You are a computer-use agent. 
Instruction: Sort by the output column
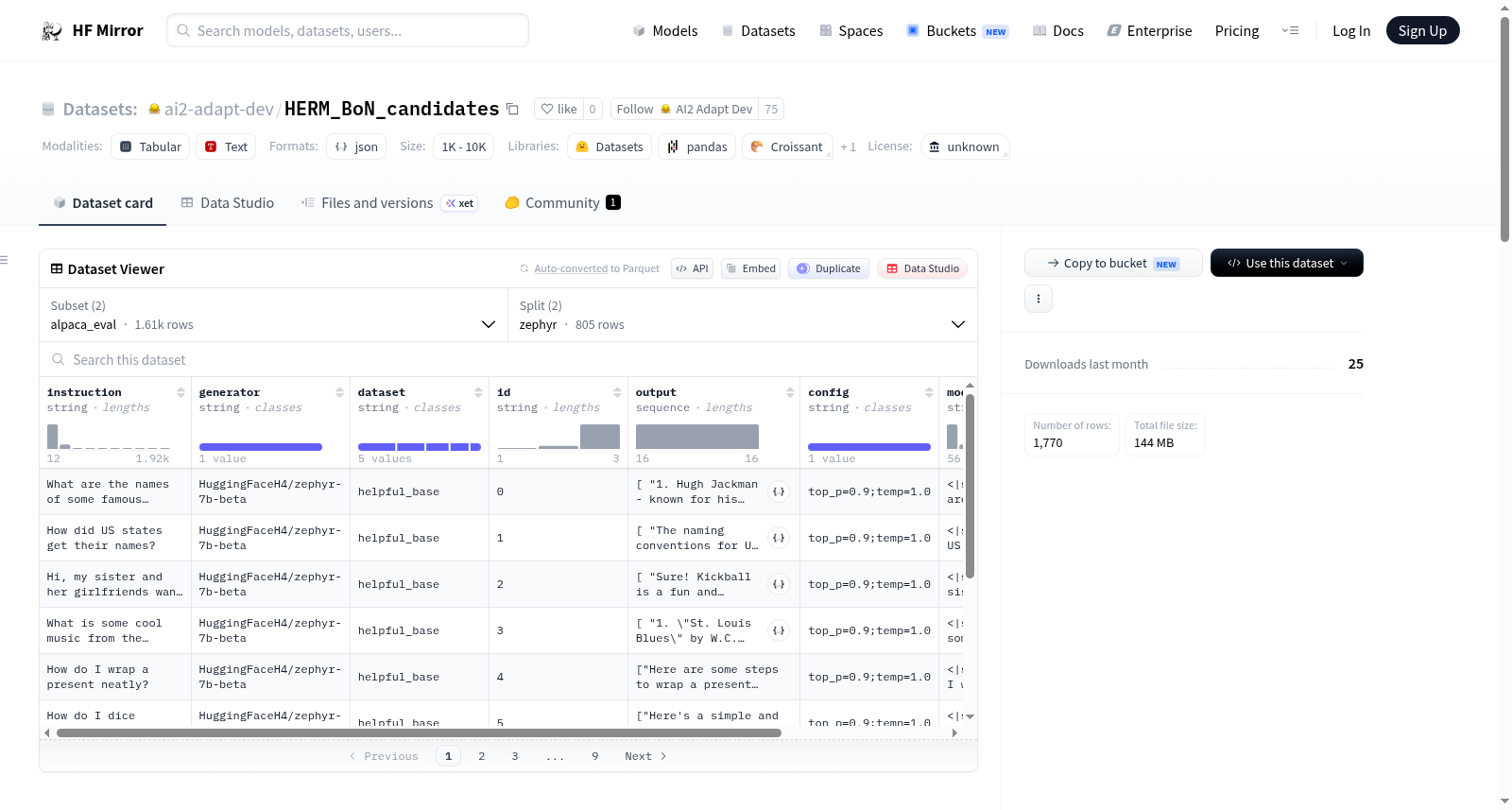(790, 392)
